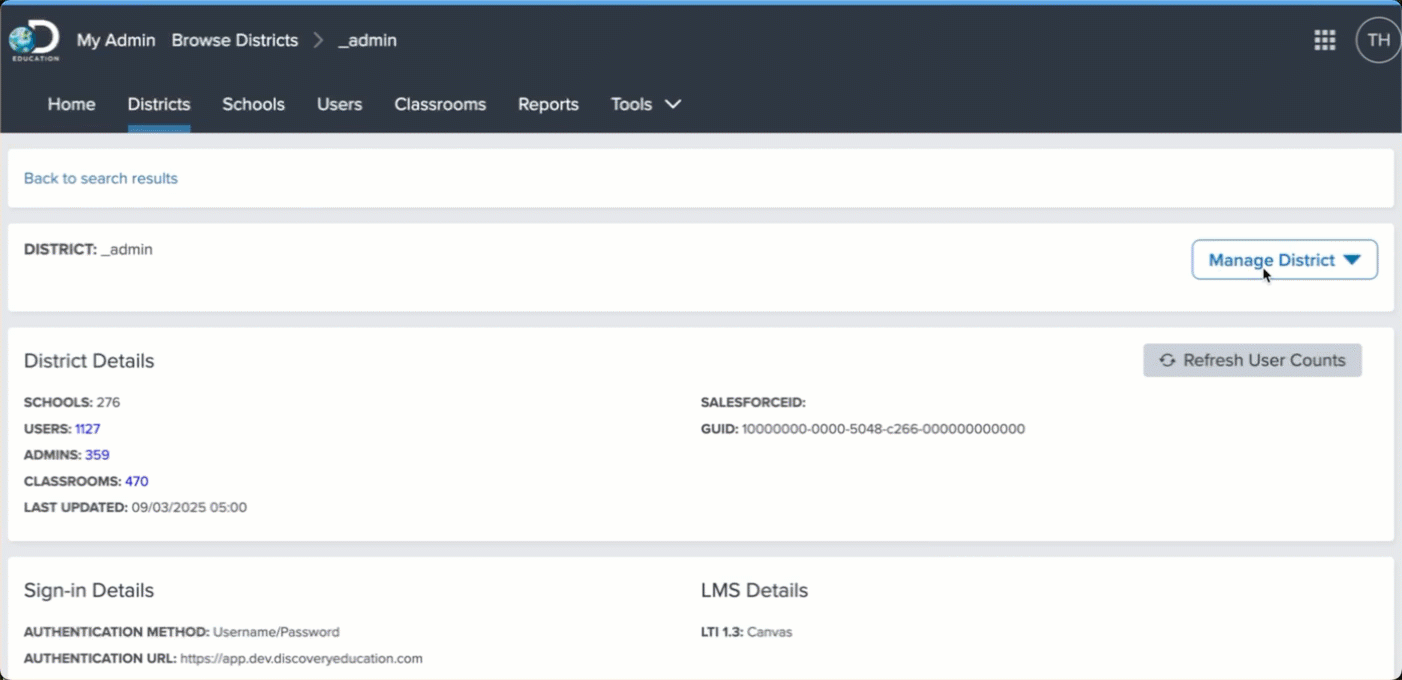1402x680 pixels.
Task: Select the Classrooms tab
Action: [440, 104]
